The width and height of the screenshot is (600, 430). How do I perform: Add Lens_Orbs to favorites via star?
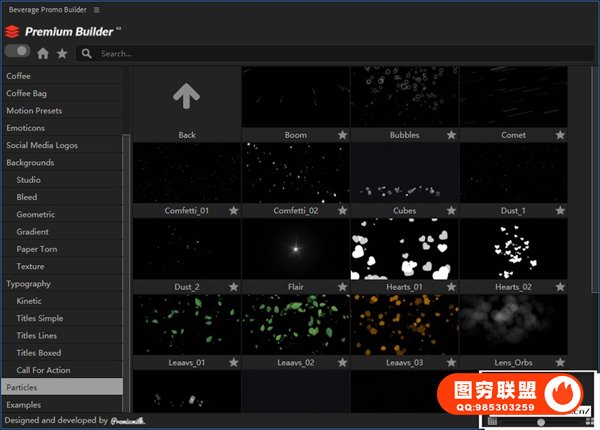tap(560, 363)
